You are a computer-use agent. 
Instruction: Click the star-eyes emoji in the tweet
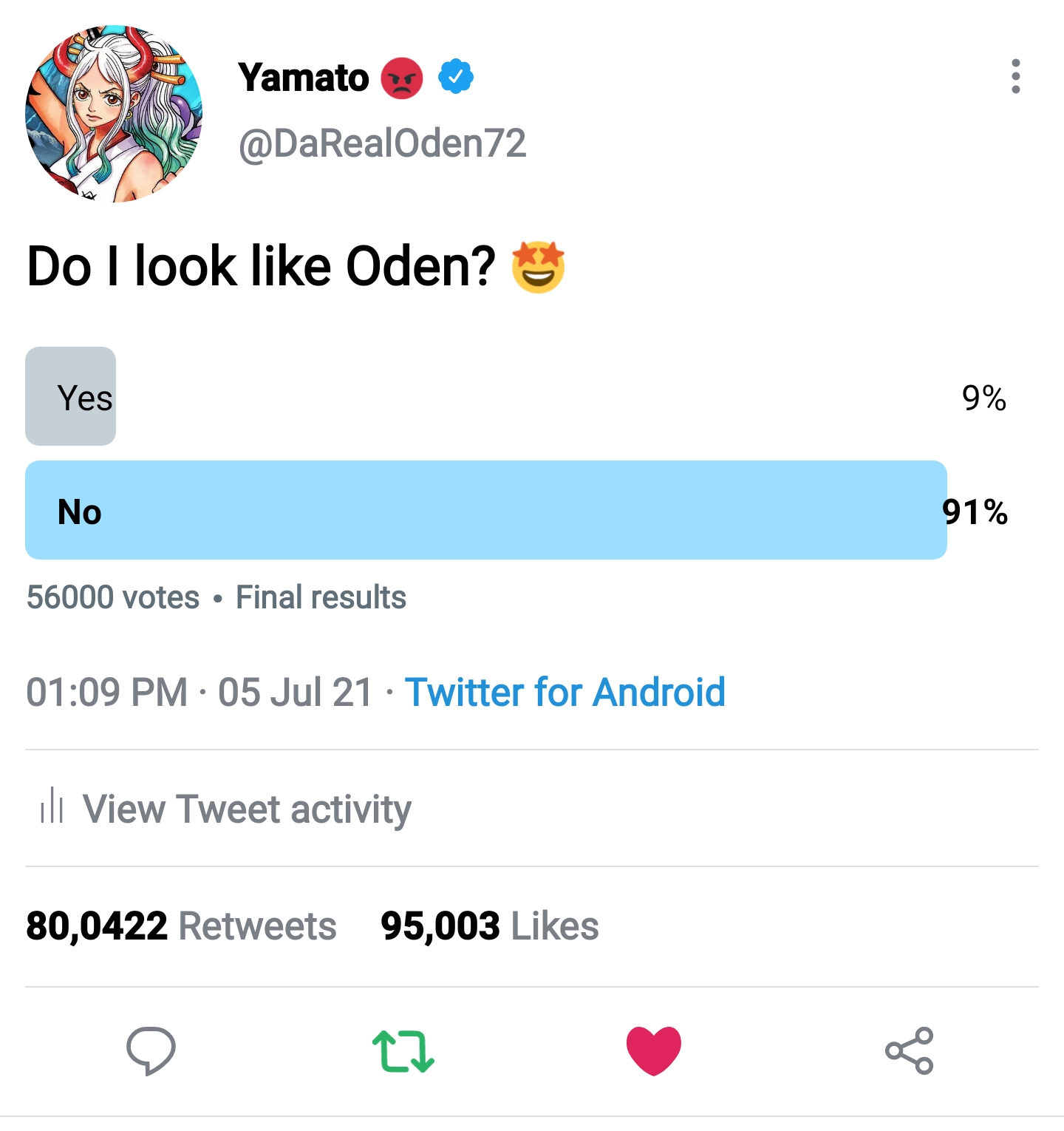[x=538, y=267]
